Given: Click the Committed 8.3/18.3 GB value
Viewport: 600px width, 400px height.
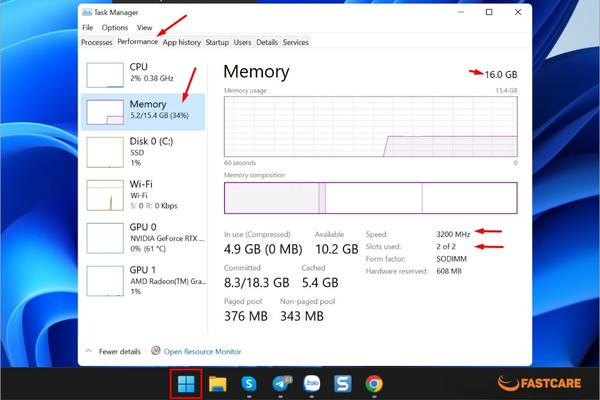Looking at the screenshot, I should point(257,282).
